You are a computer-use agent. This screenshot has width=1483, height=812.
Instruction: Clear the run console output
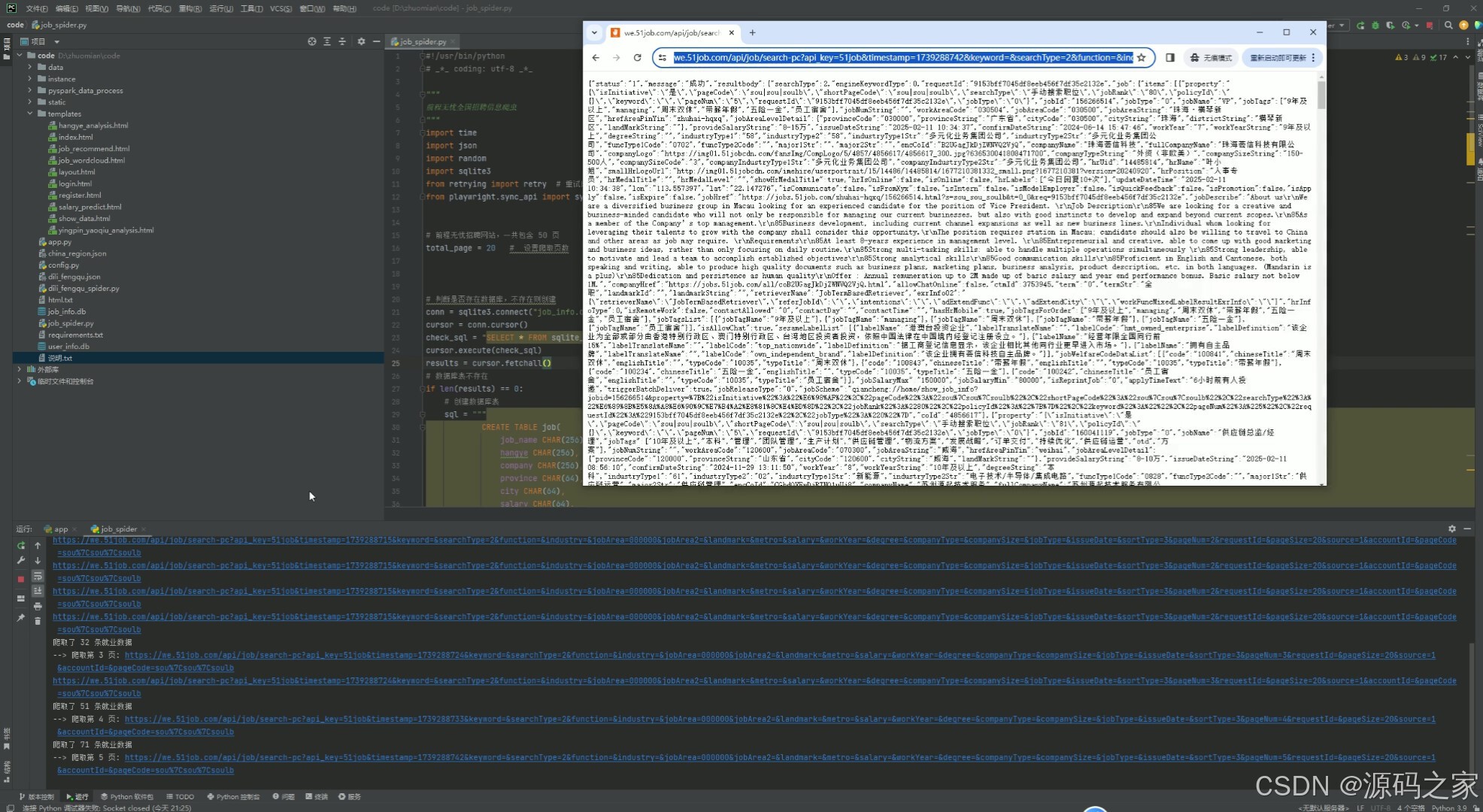pos(38,621)
